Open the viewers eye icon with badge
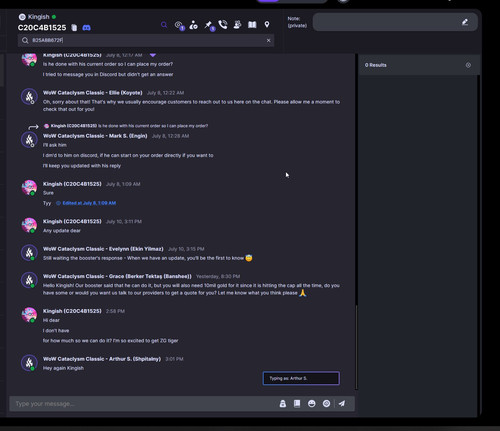The height and width of the screenshot is (431, 500). point(179,25)
